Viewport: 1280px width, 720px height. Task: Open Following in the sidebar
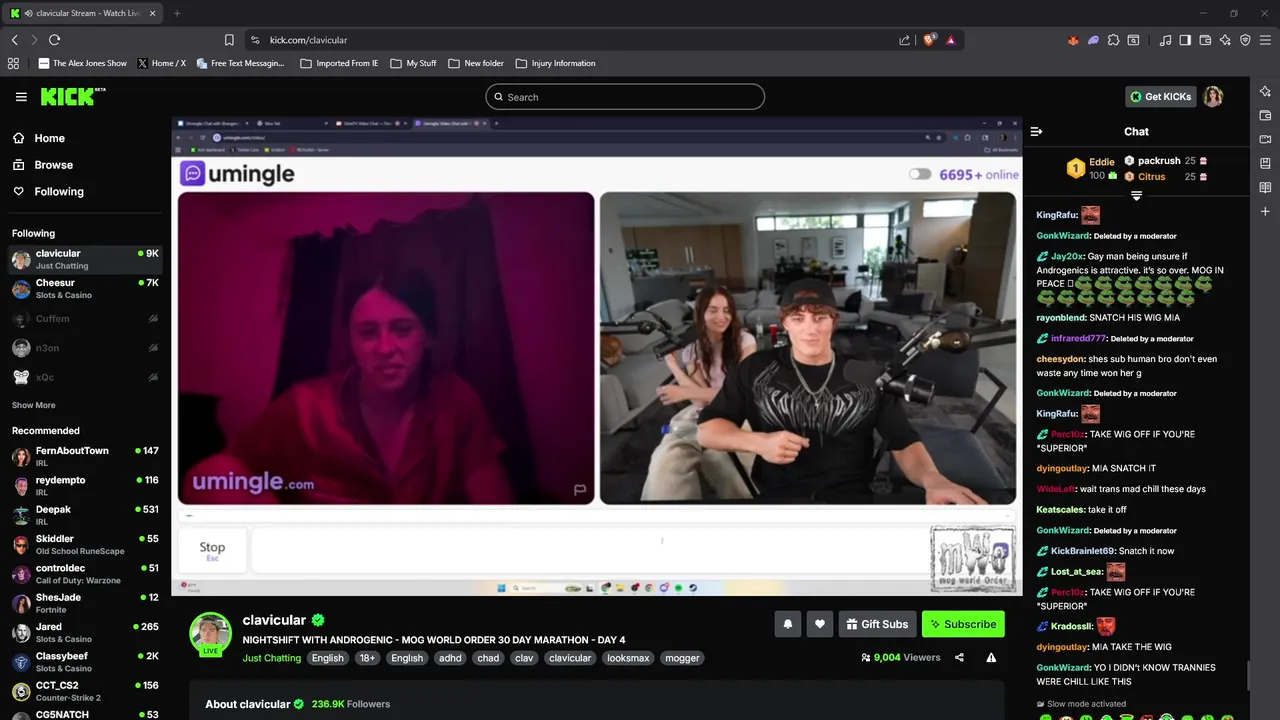58,191
